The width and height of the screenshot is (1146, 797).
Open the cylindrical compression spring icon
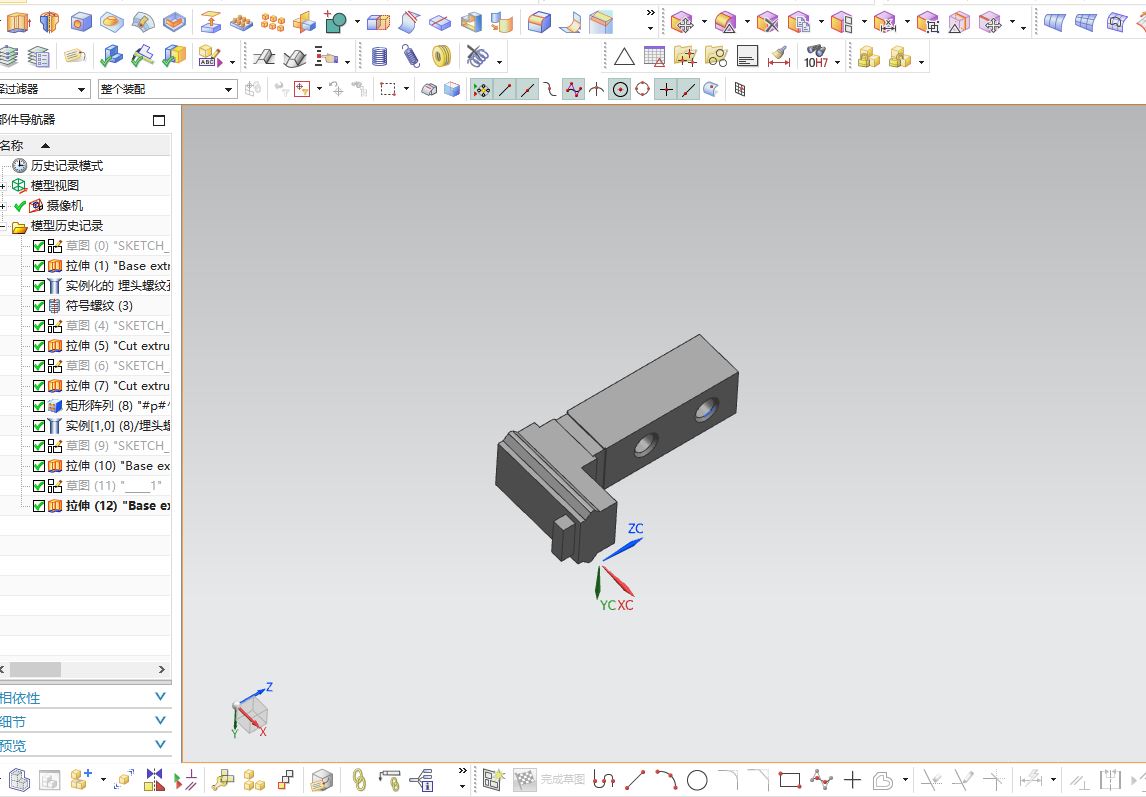379,56
